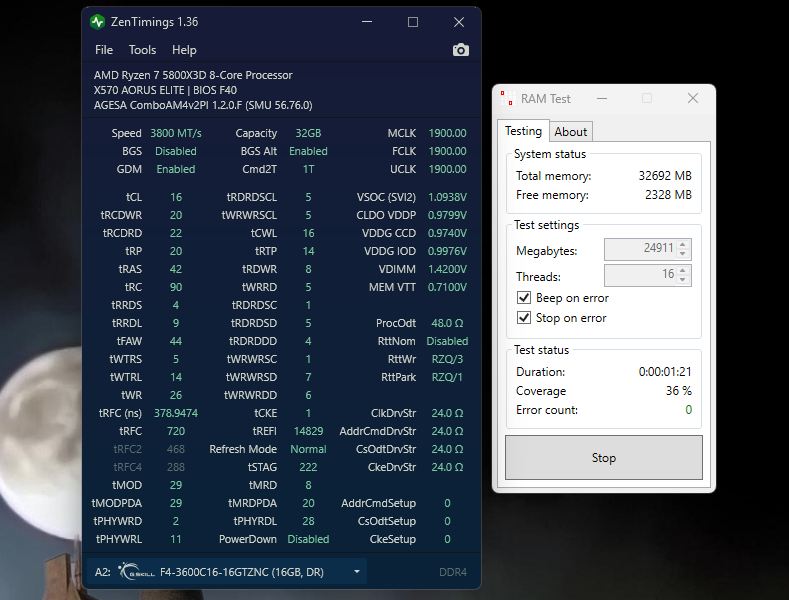This screenshot has height=600, width=789.
Task: Click the AMD Ryzen 7 5800X3D processor text
Action: [193, 75]
